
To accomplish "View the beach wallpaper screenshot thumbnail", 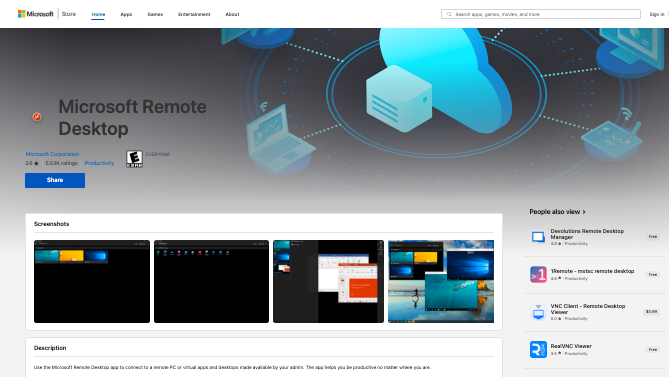I will (x=441, y=281).
